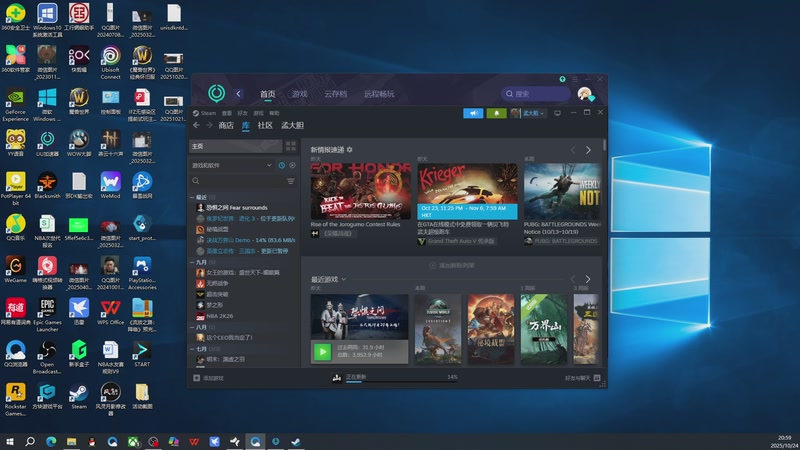The height and width of the screenshot is (450, 800).
Task: Click the blue announcements megaphone button
Action: (x=473, y=113)
